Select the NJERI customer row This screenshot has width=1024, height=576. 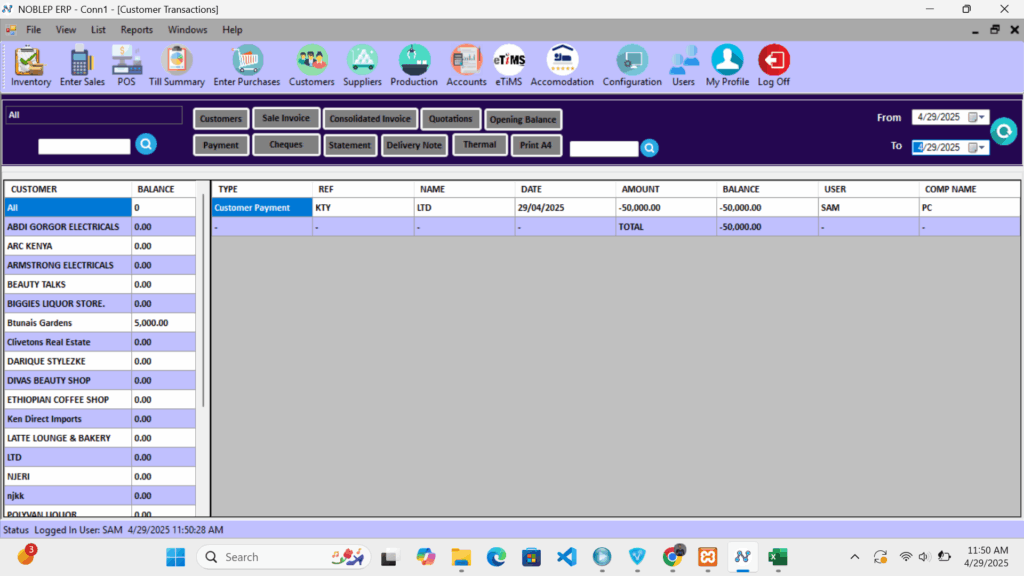pyautogui.click(x=100, y=477)
